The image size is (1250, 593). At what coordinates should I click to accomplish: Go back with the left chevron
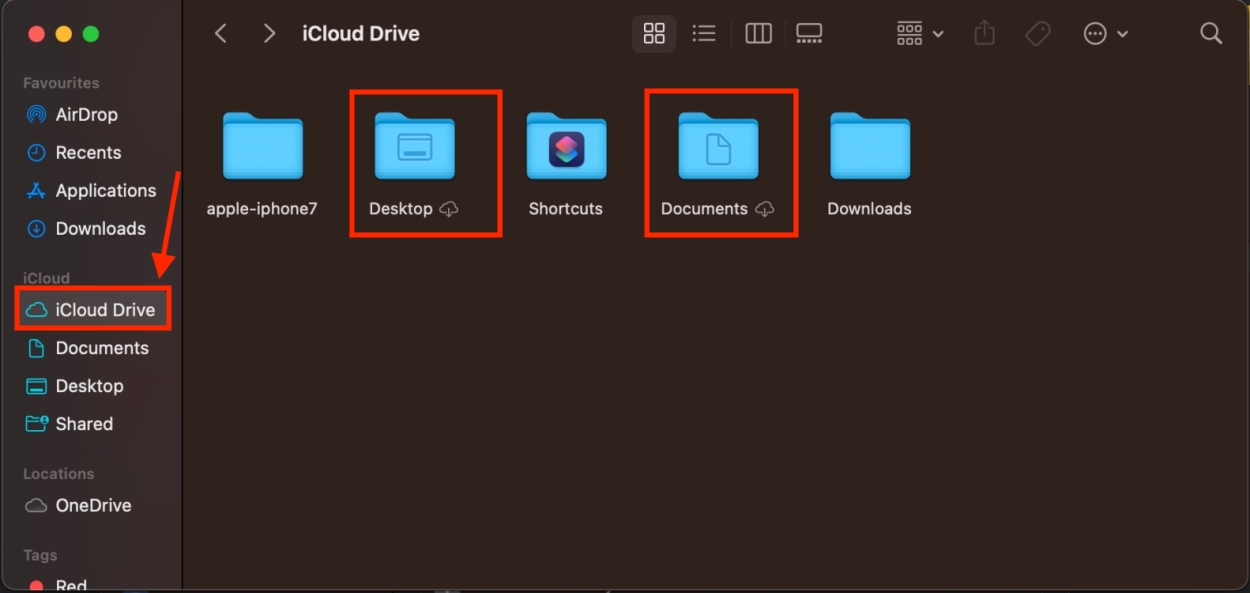(x=221, y=34)
